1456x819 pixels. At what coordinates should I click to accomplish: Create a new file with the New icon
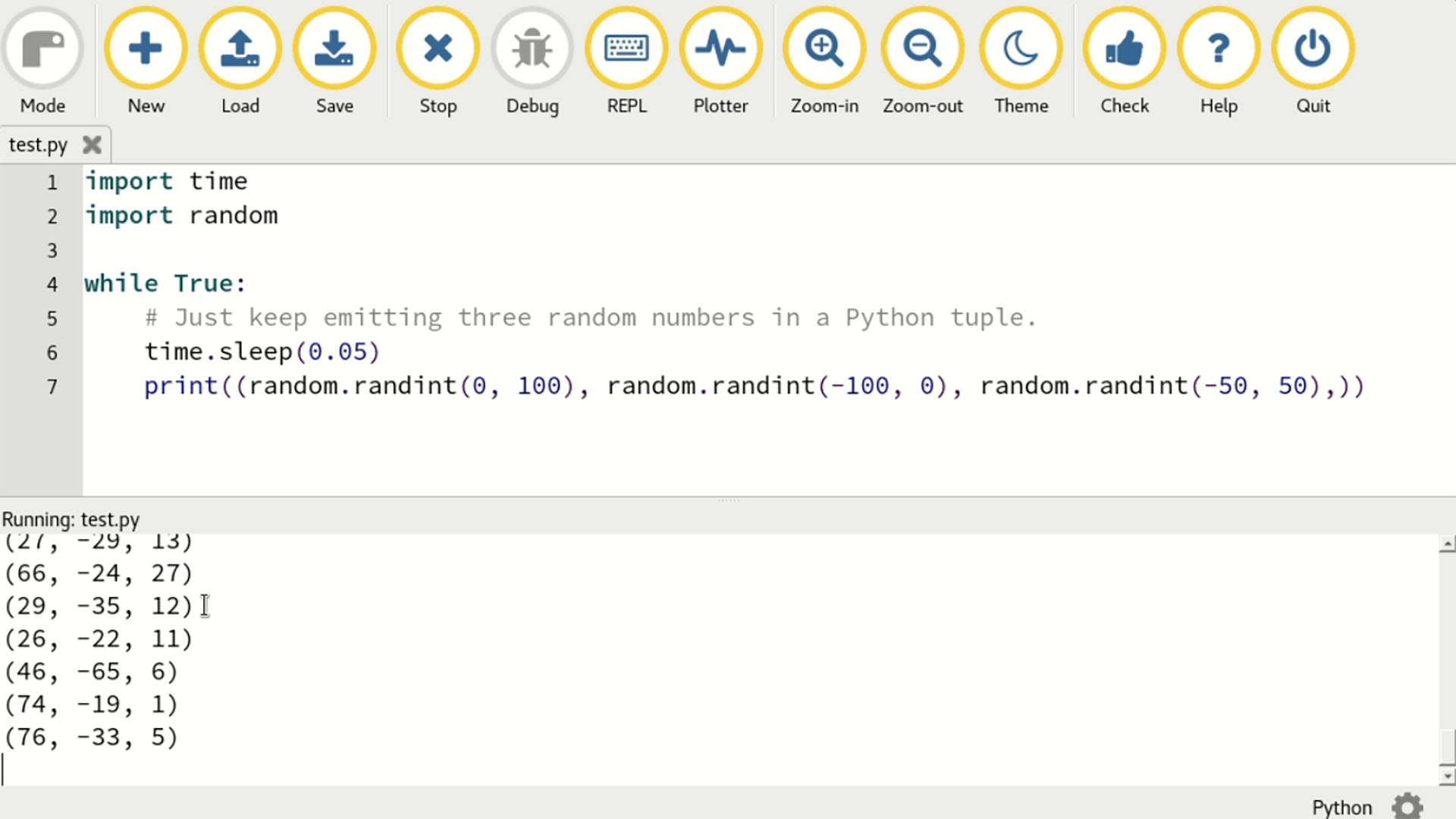[146, 48]
